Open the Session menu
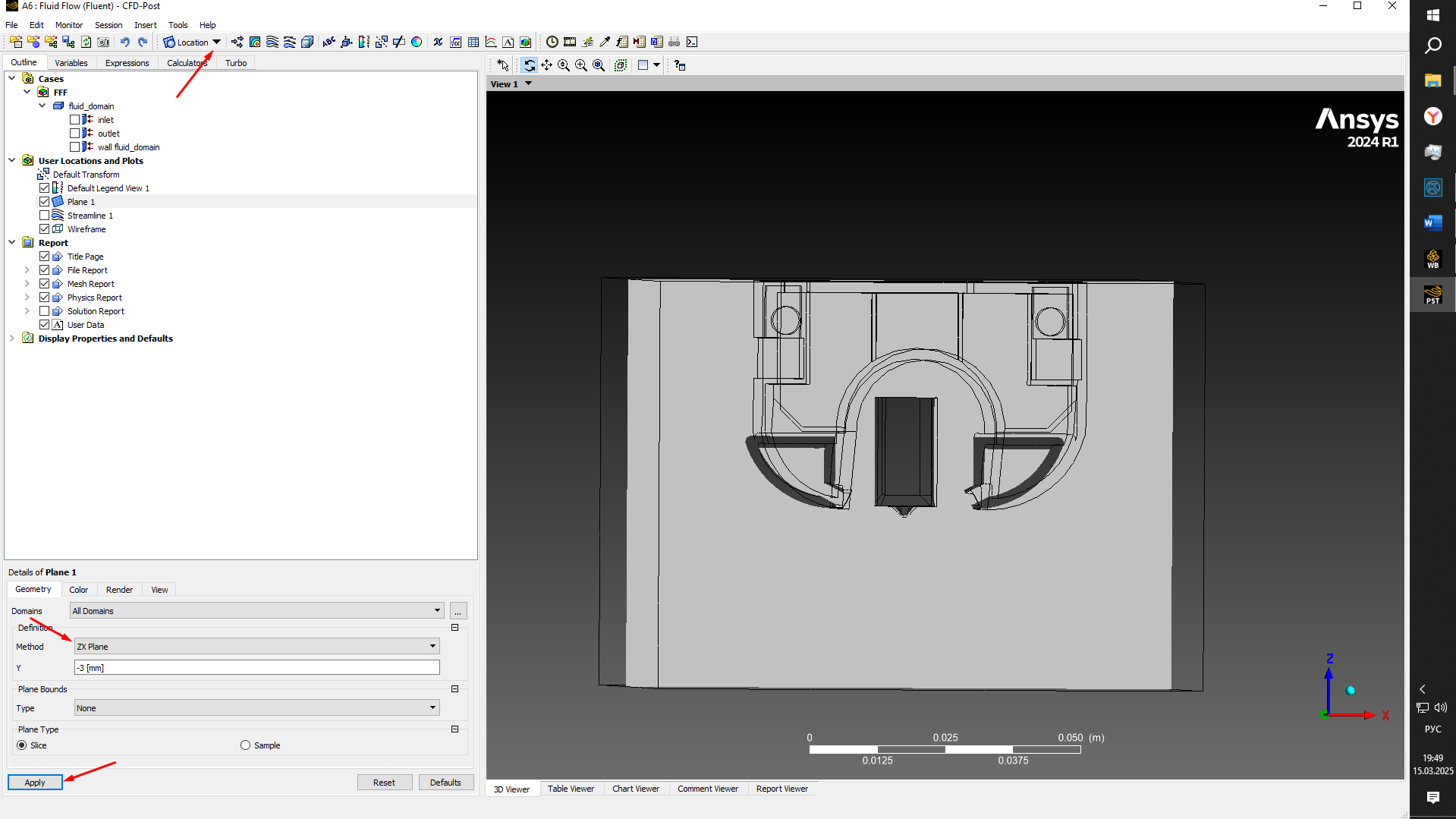Viewport: 1456px width, 819px height. pos(108,25)
